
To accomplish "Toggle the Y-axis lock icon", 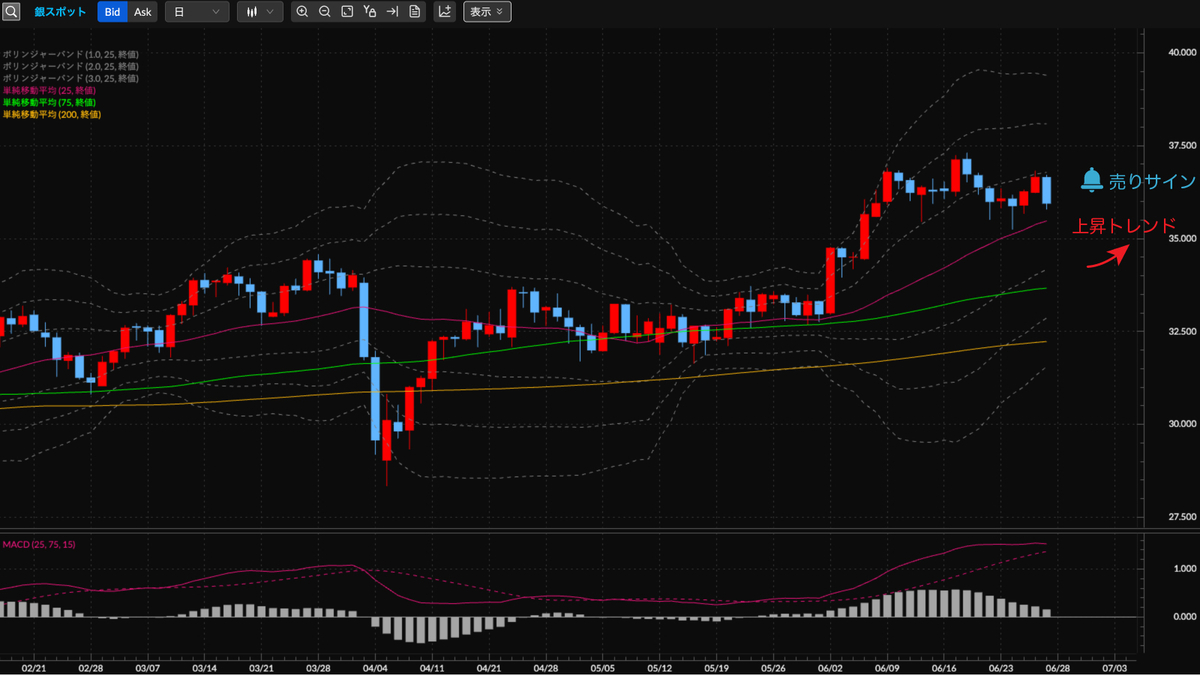I will [x=370, y=12].
